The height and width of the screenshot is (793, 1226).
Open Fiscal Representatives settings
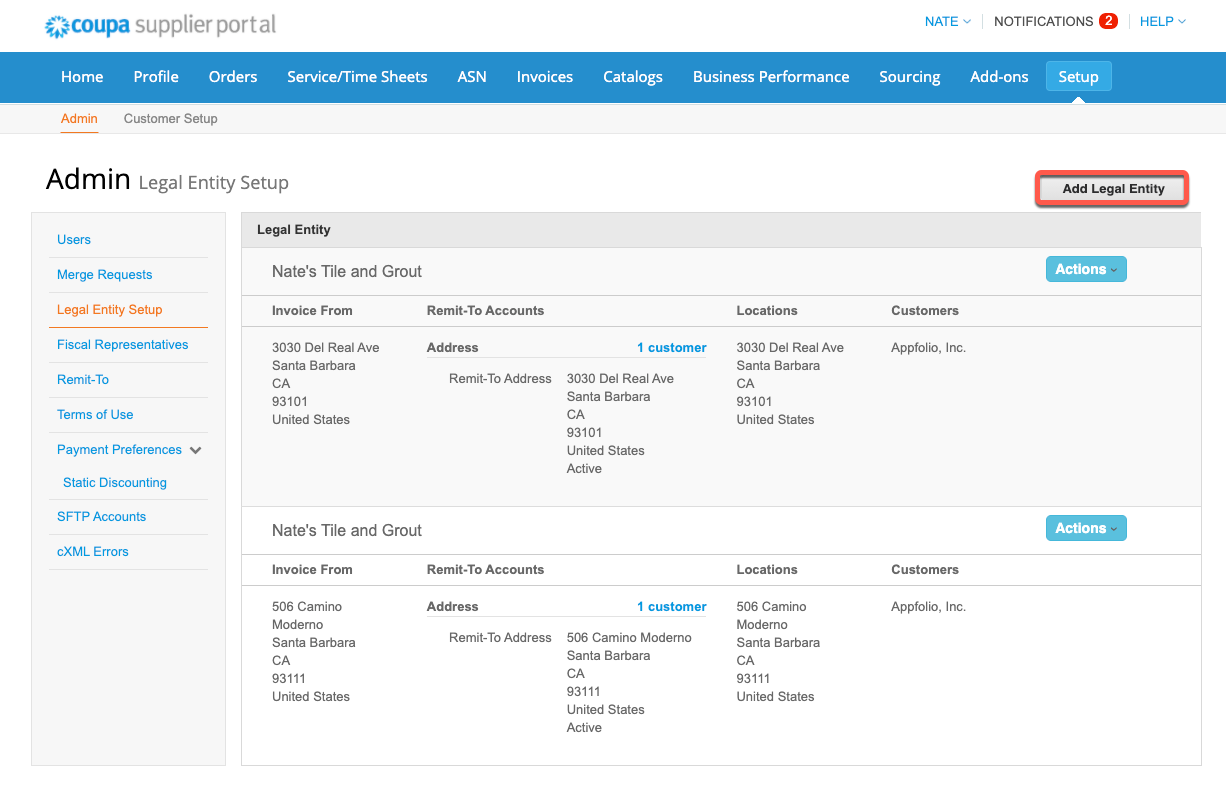tap(122, 344)
